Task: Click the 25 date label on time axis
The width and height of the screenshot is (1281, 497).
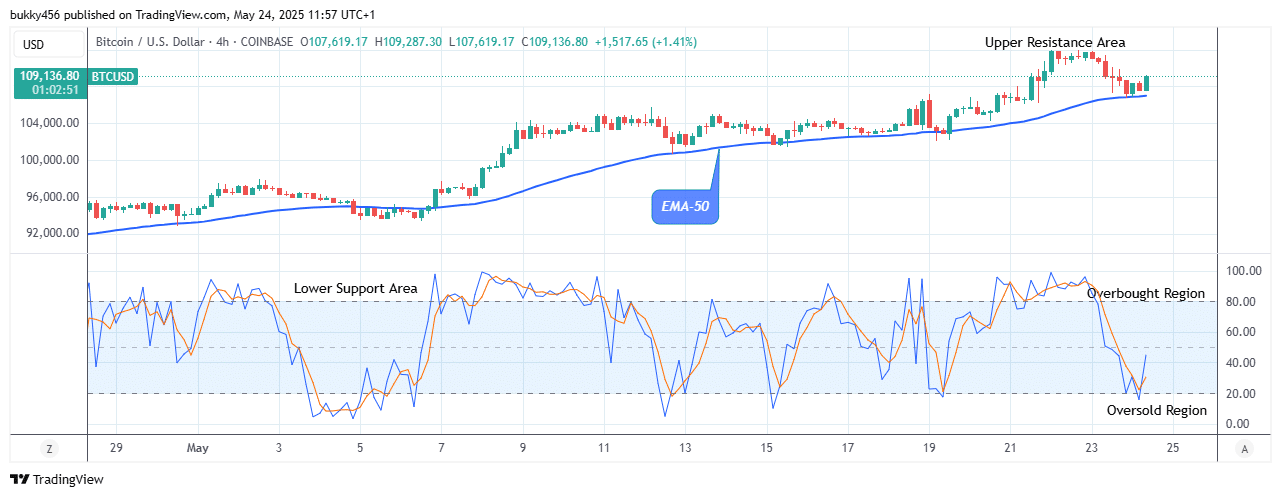Action: [1173, 447]
